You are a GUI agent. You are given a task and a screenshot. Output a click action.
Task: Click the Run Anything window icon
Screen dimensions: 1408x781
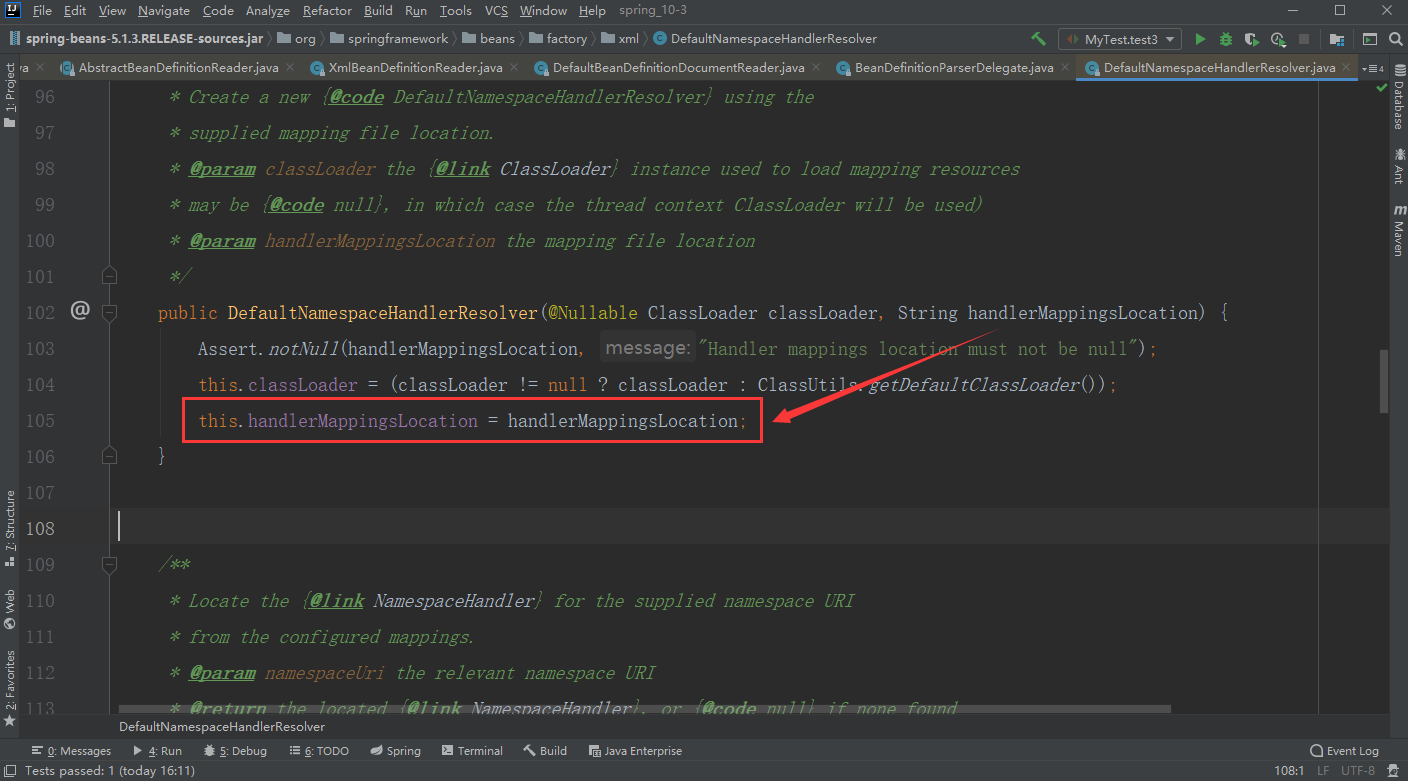1370,39
